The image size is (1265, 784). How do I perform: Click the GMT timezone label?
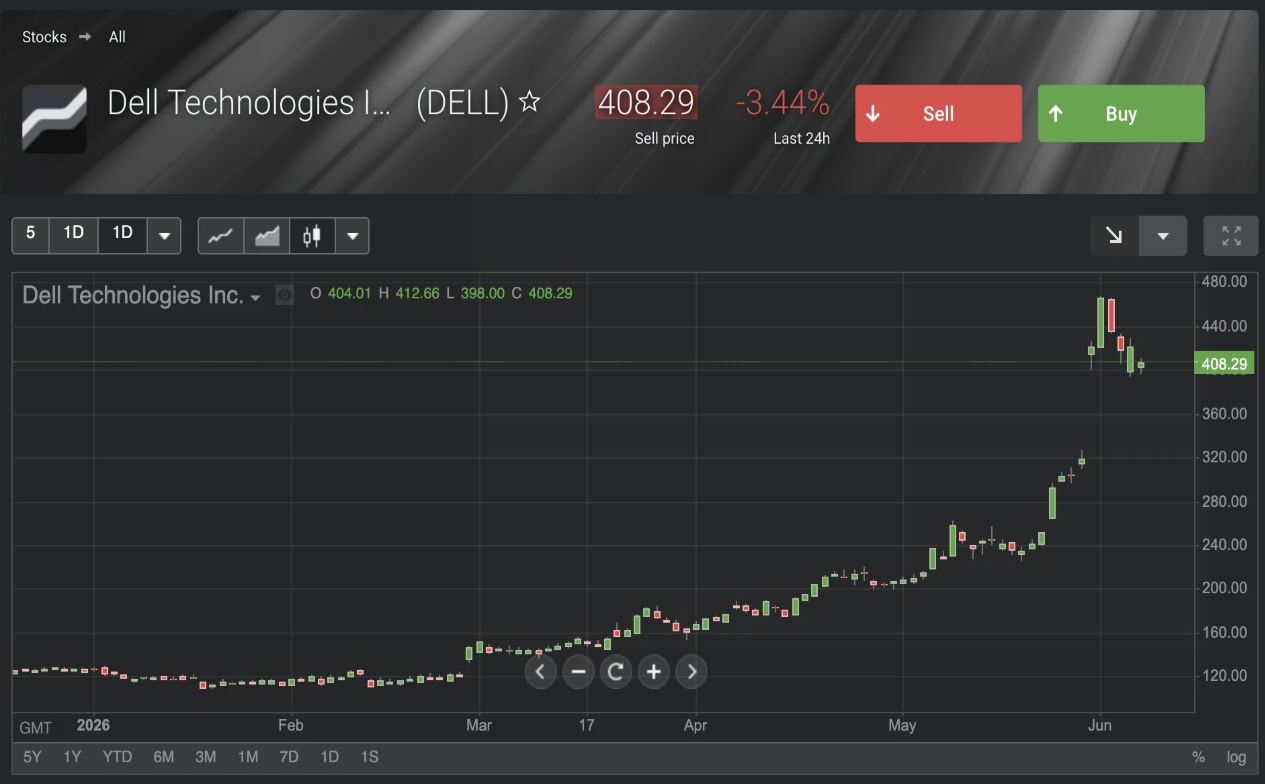(x=35, y=727)
